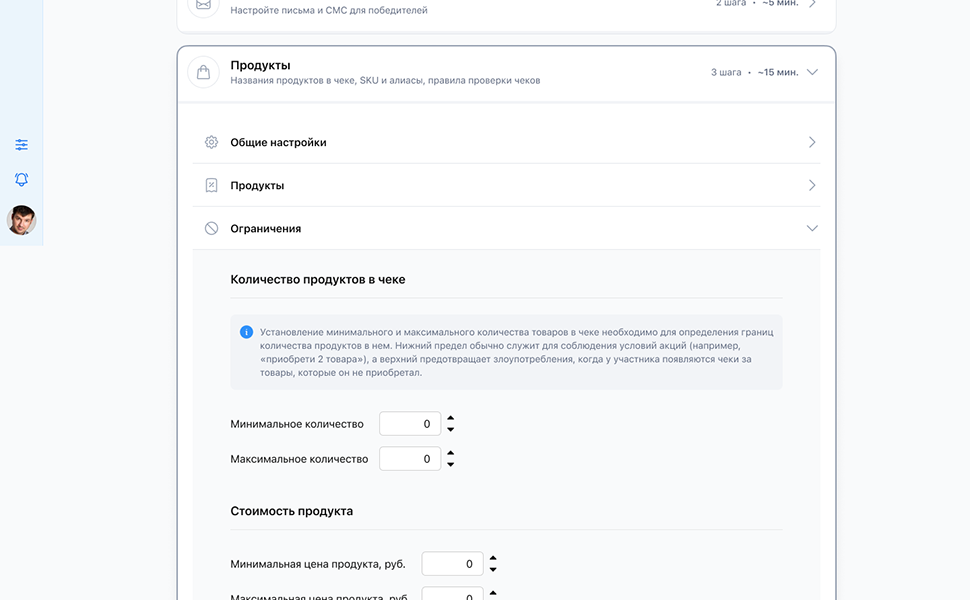Increase Минимальная цена продукта with up arrow
This screenshot has height=600, width=970.
tap(493, 558)
